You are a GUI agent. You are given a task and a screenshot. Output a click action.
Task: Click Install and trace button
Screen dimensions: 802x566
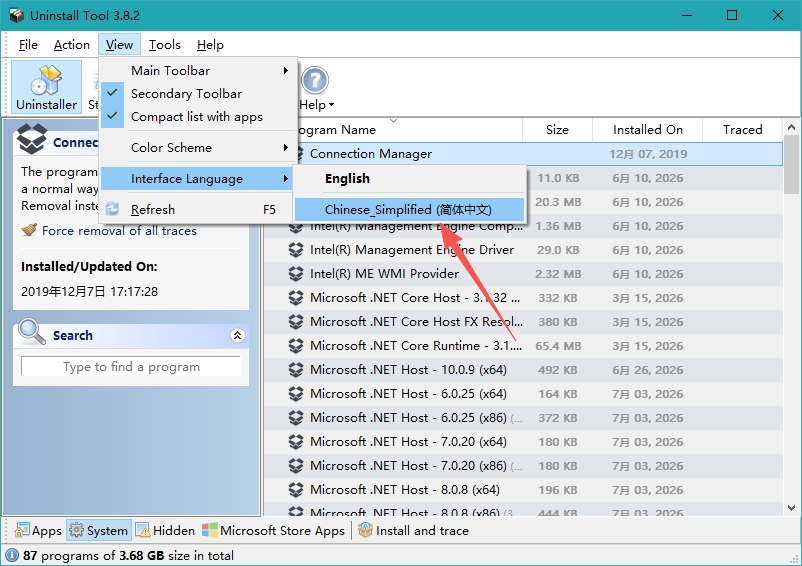click(x=413, y=531)
